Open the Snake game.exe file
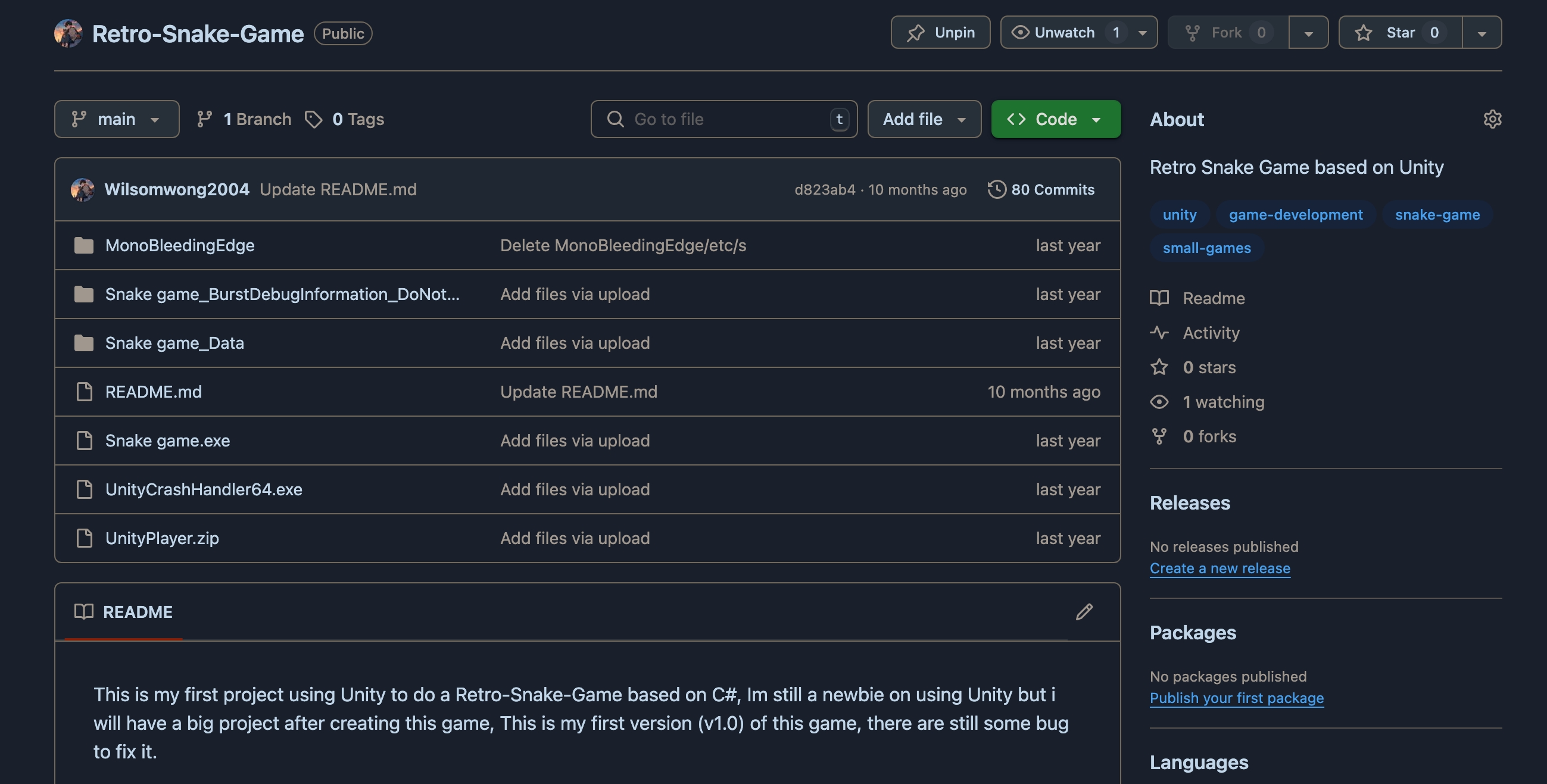 (167, 440)
